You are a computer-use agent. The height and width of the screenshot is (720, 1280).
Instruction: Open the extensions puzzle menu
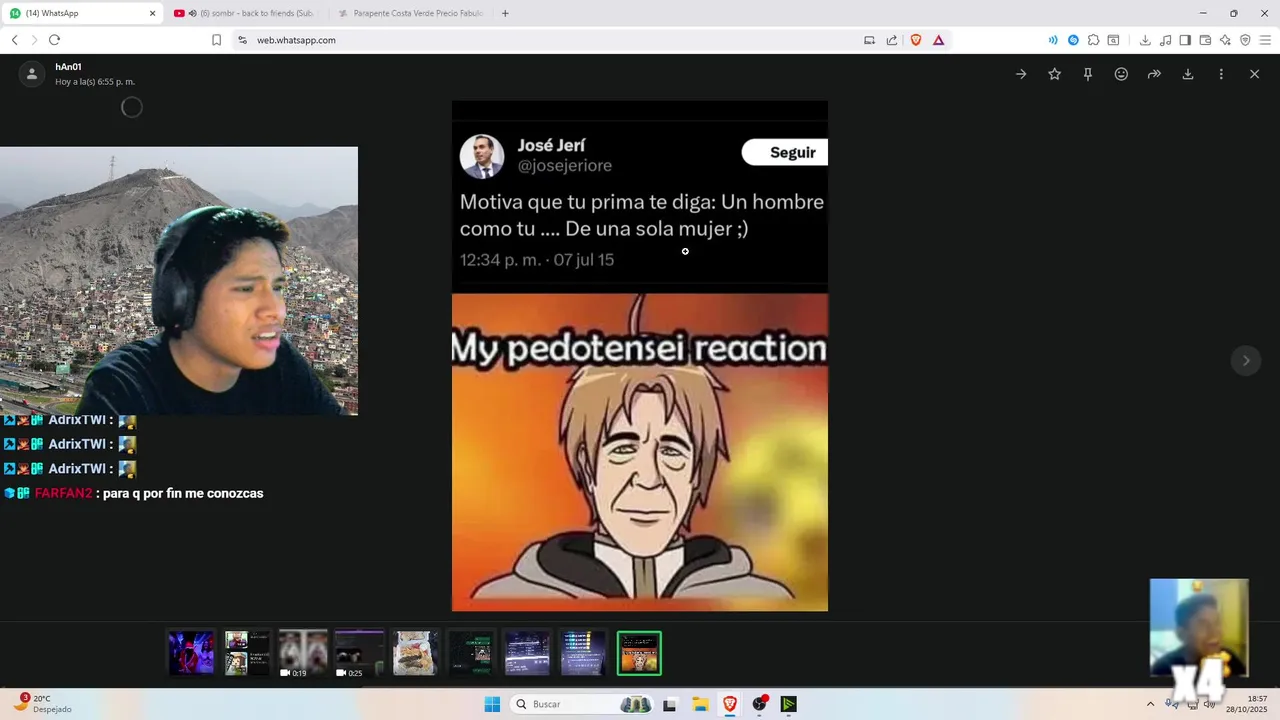(1093, 40)
